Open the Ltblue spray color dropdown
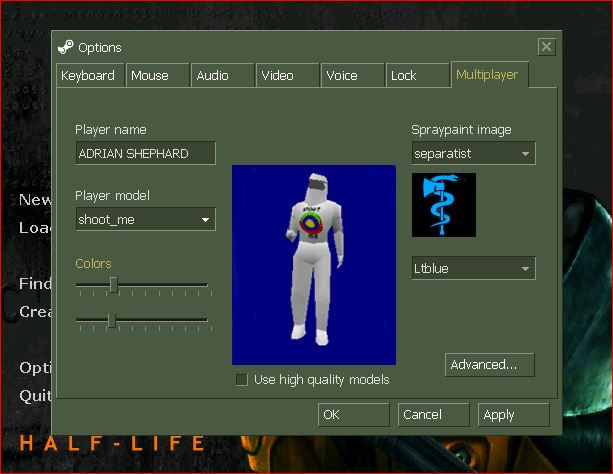The image size is (613, 474). tap(473, 268)
